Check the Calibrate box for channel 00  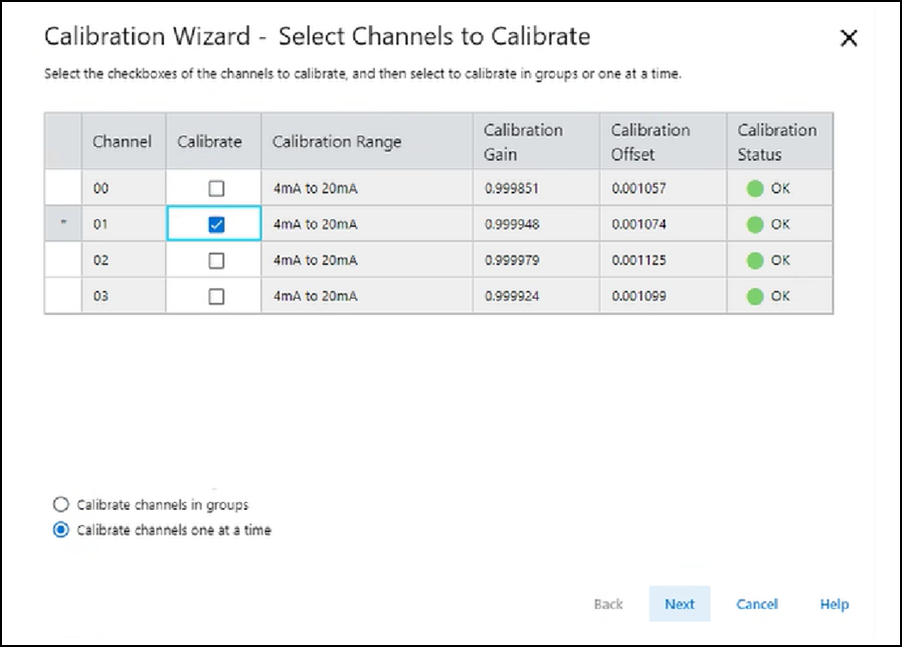coord(216,189)
